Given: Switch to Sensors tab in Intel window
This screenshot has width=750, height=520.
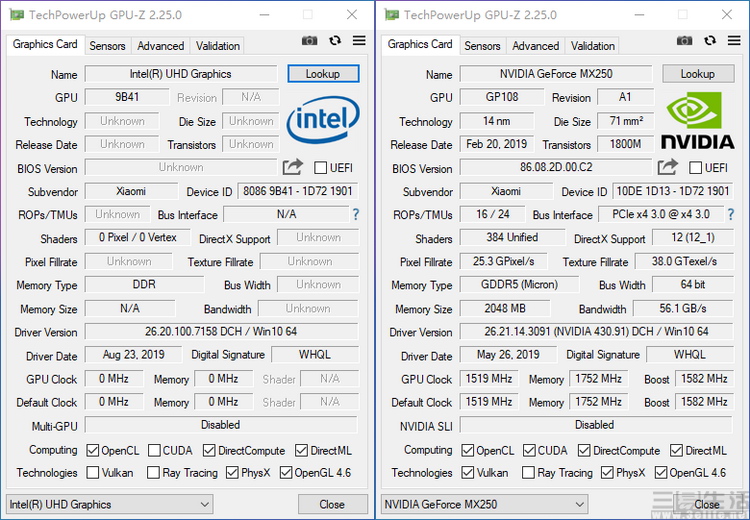Looking at the screenshot, I should pyautogui.click(x=107, y=46).
